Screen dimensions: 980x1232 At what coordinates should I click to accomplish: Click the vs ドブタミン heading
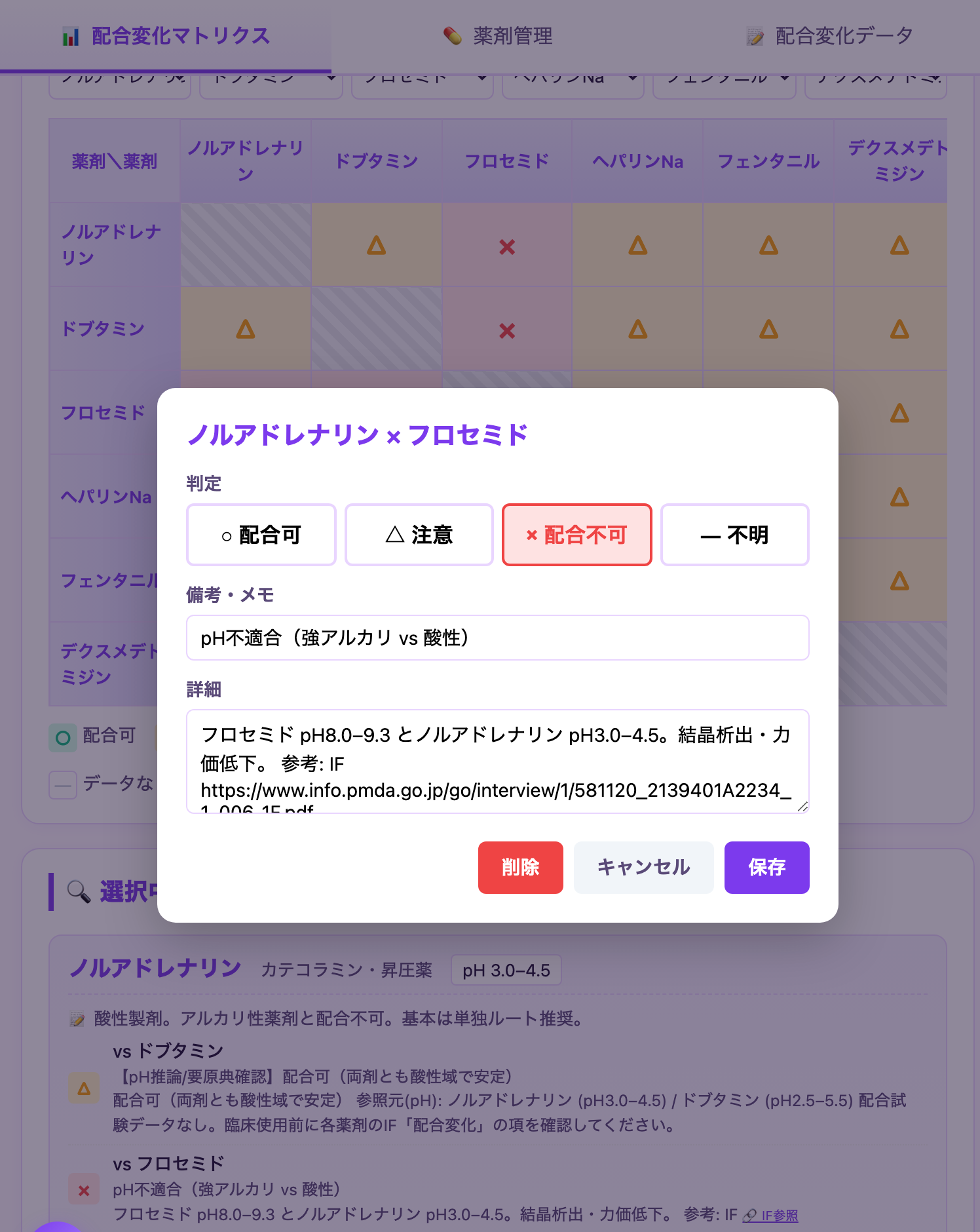coord(168,1051)
